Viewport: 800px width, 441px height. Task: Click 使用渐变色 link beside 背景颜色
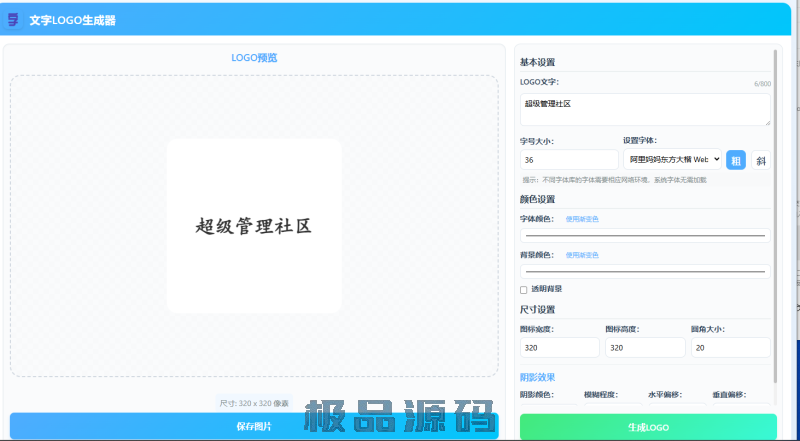coord(582,255)
